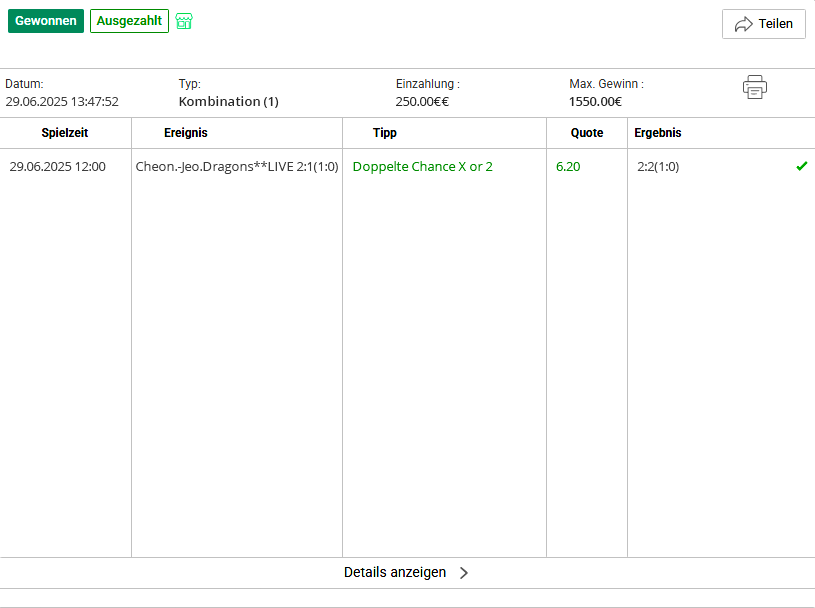Viewport: 815px width, 608px height.
Task: Expand Details anzeigen at the bottom
Action: tap(407, 573)
